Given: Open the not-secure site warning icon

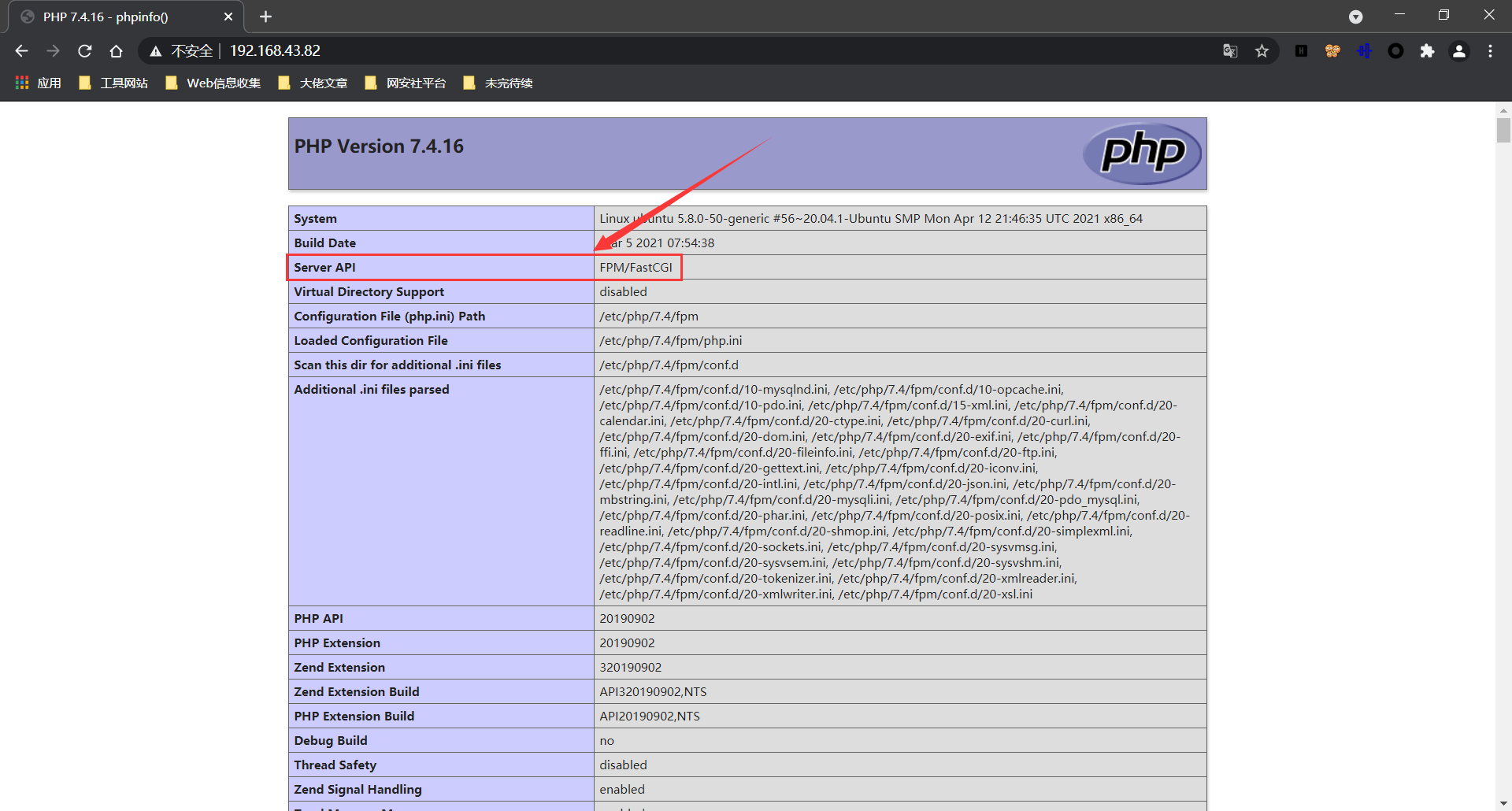Looking at the screenshot, I should pos(156,51).
